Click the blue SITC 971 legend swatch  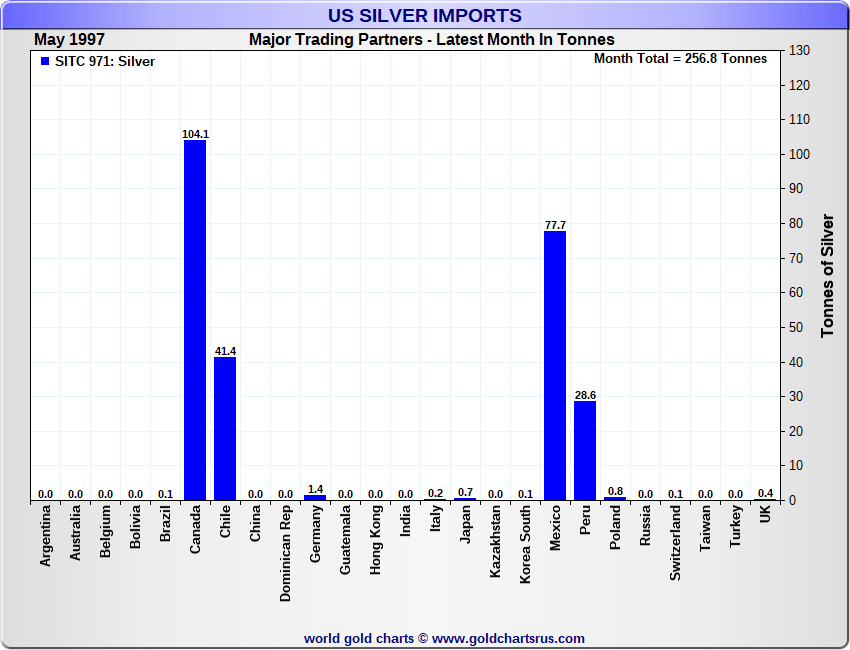[x=45, y=62]
